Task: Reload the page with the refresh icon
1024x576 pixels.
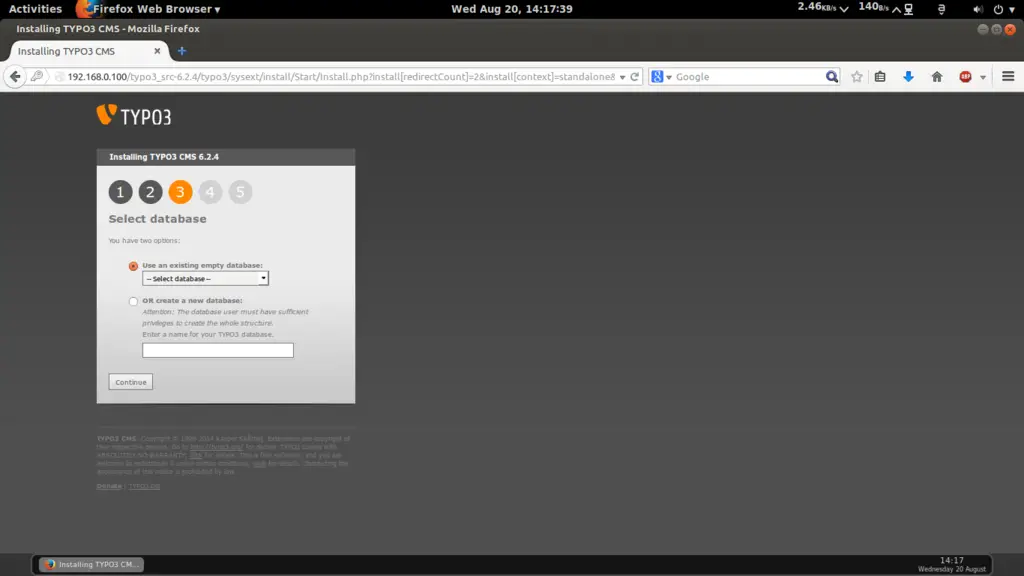Action: tap(634, 76)
